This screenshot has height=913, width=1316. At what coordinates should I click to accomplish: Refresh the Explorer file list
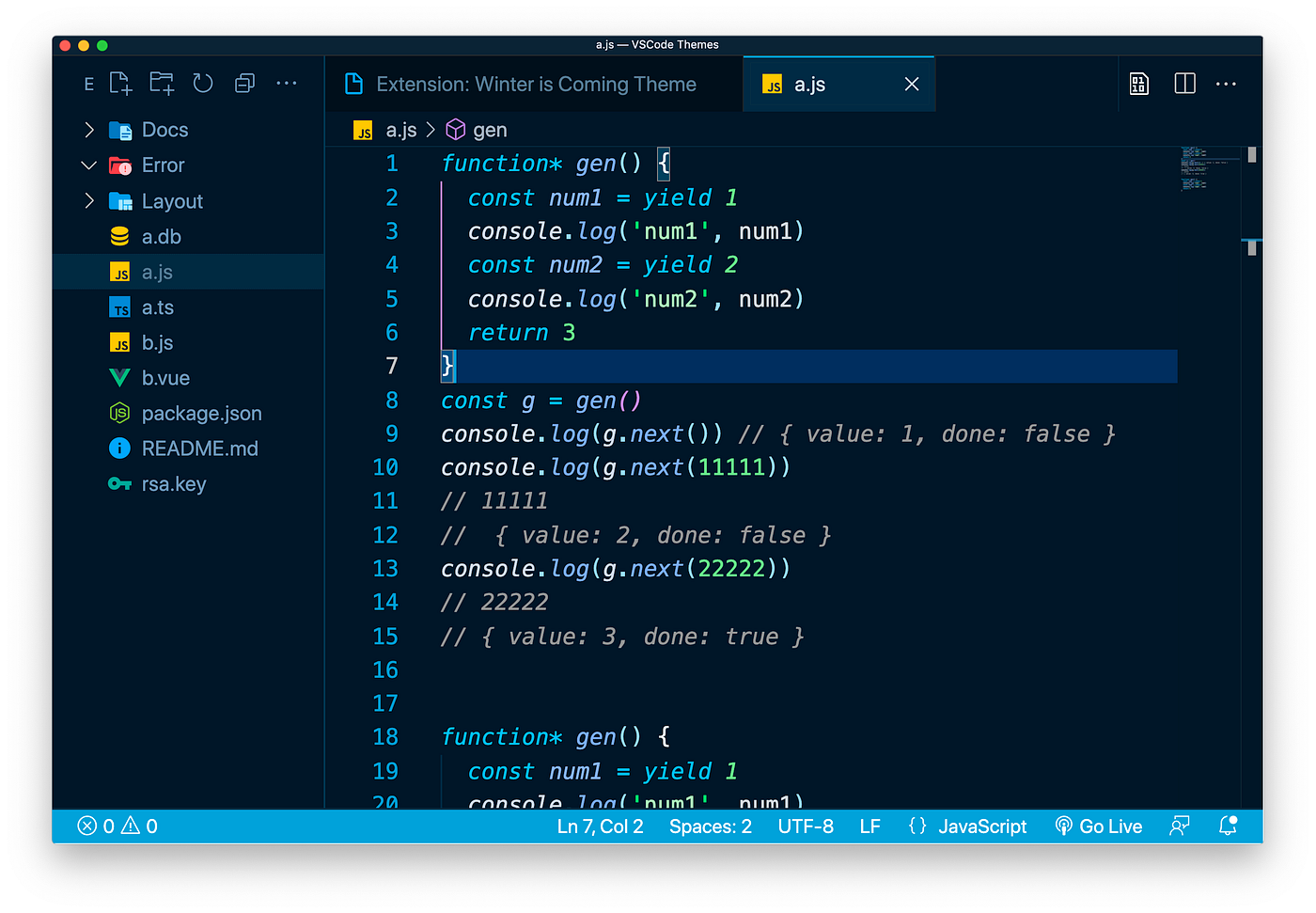tap(203, 83)
